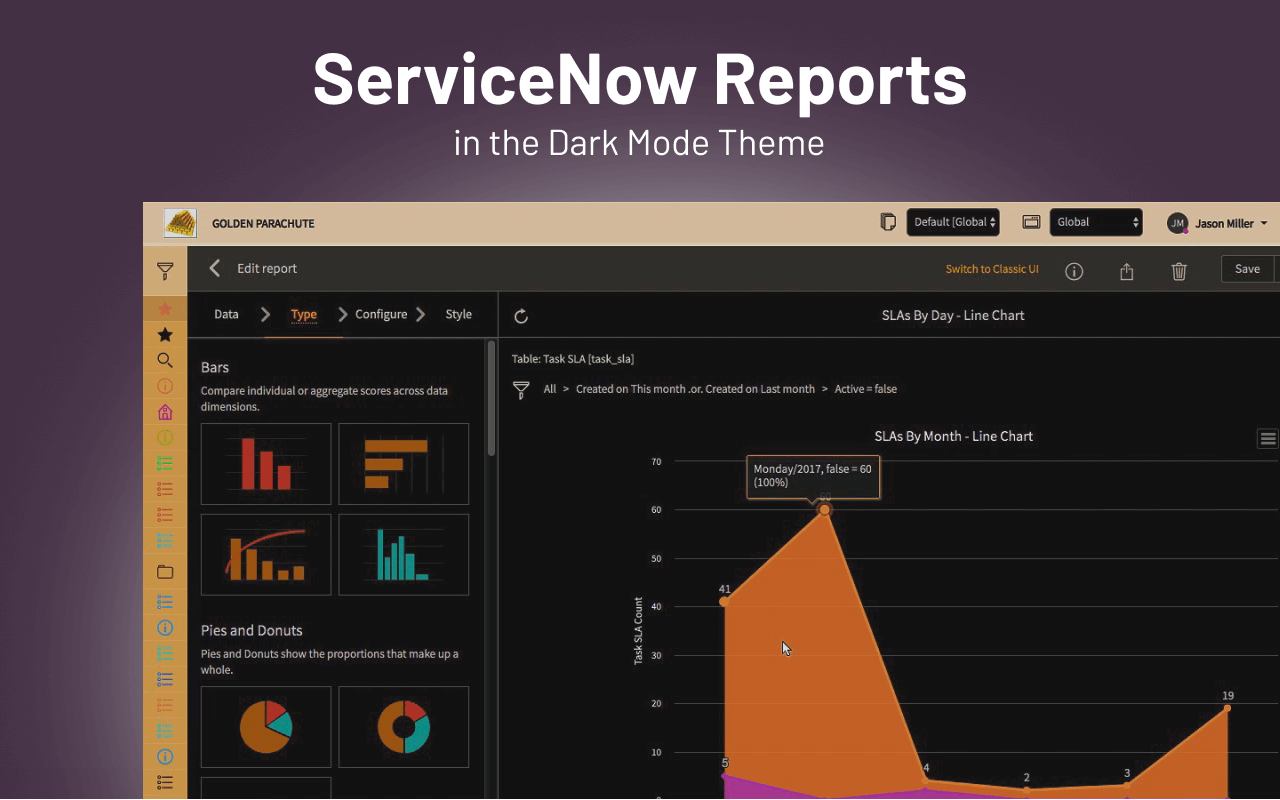Choose the red vertical bar chart thumbnail
This screenshot has width=1280, height=800.
[x=266, y=464]
